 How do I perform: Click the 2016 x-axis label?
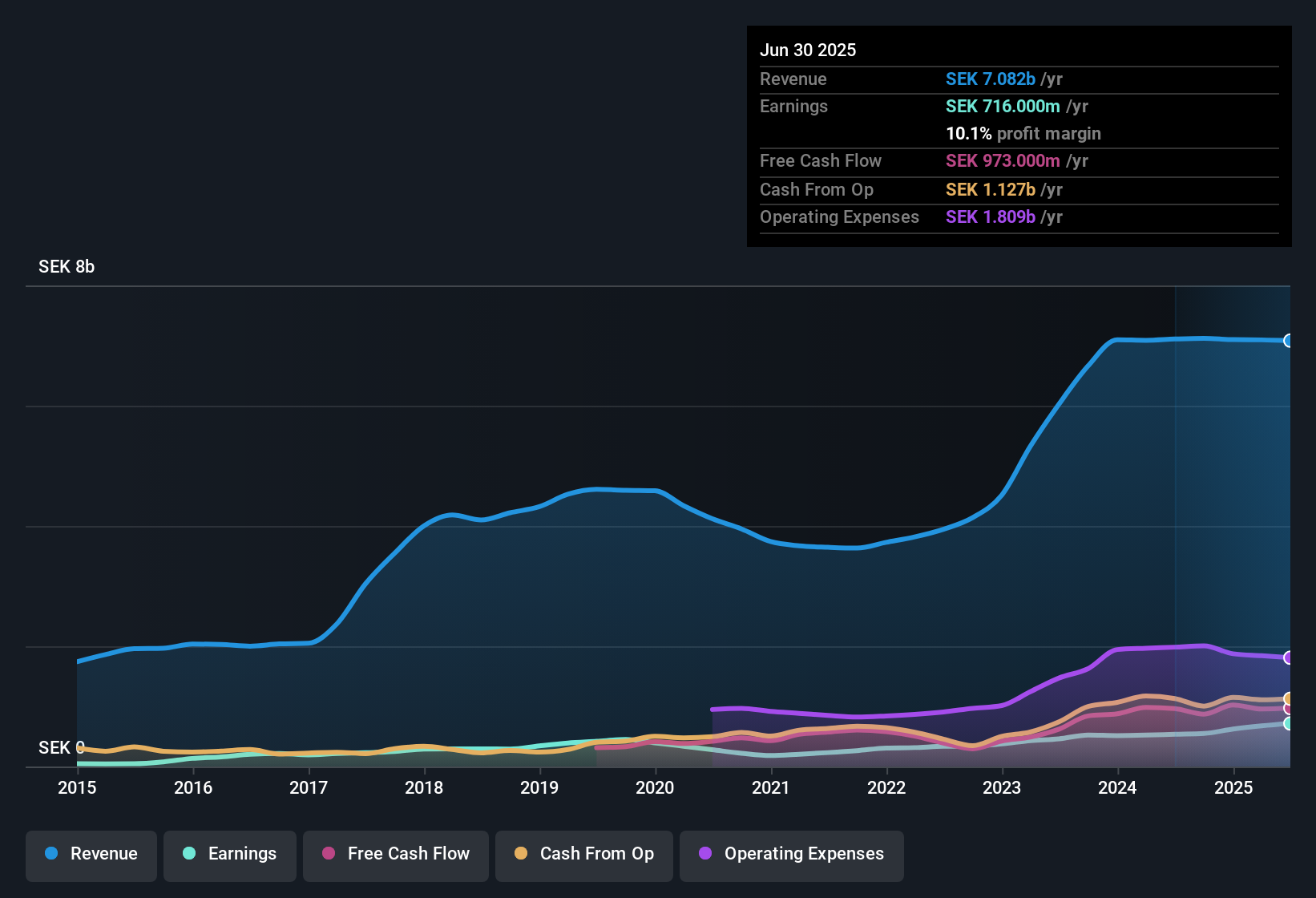pyautogui.click(x=193, y=787)
